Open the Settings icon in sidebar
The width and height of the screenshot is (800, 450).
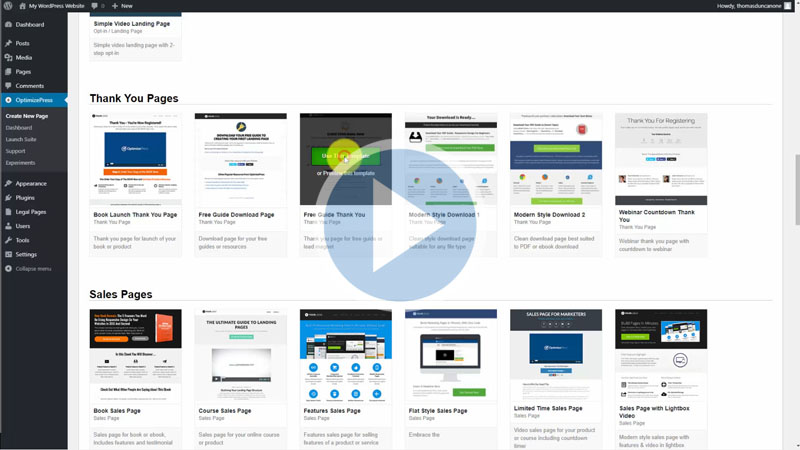(8, 255)
